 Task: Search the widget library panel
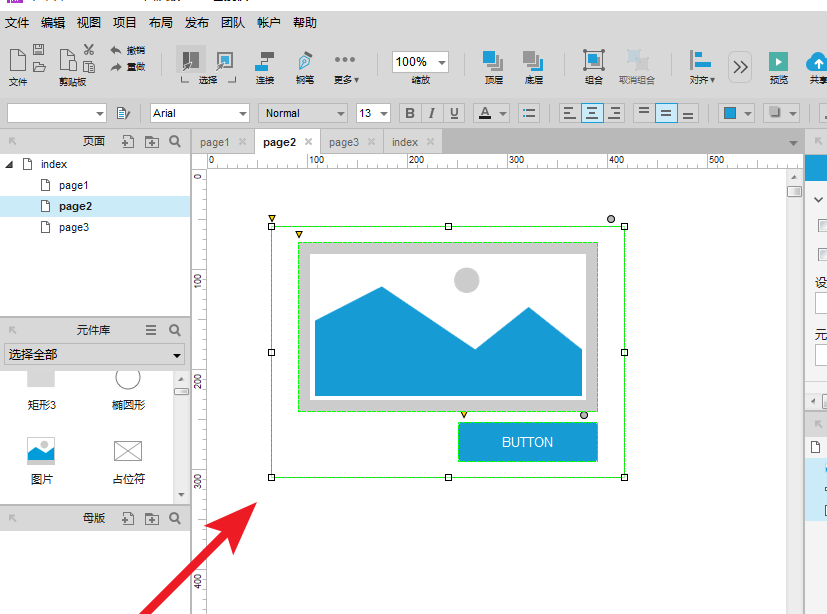175,330
